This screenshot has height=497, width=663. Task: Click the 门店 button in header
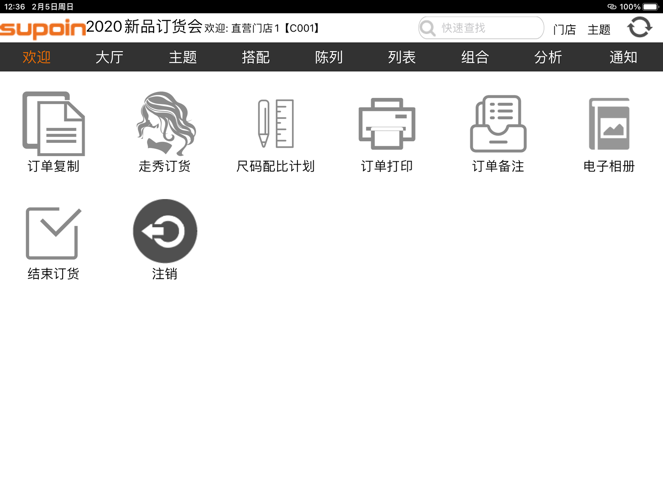point(564,29)
